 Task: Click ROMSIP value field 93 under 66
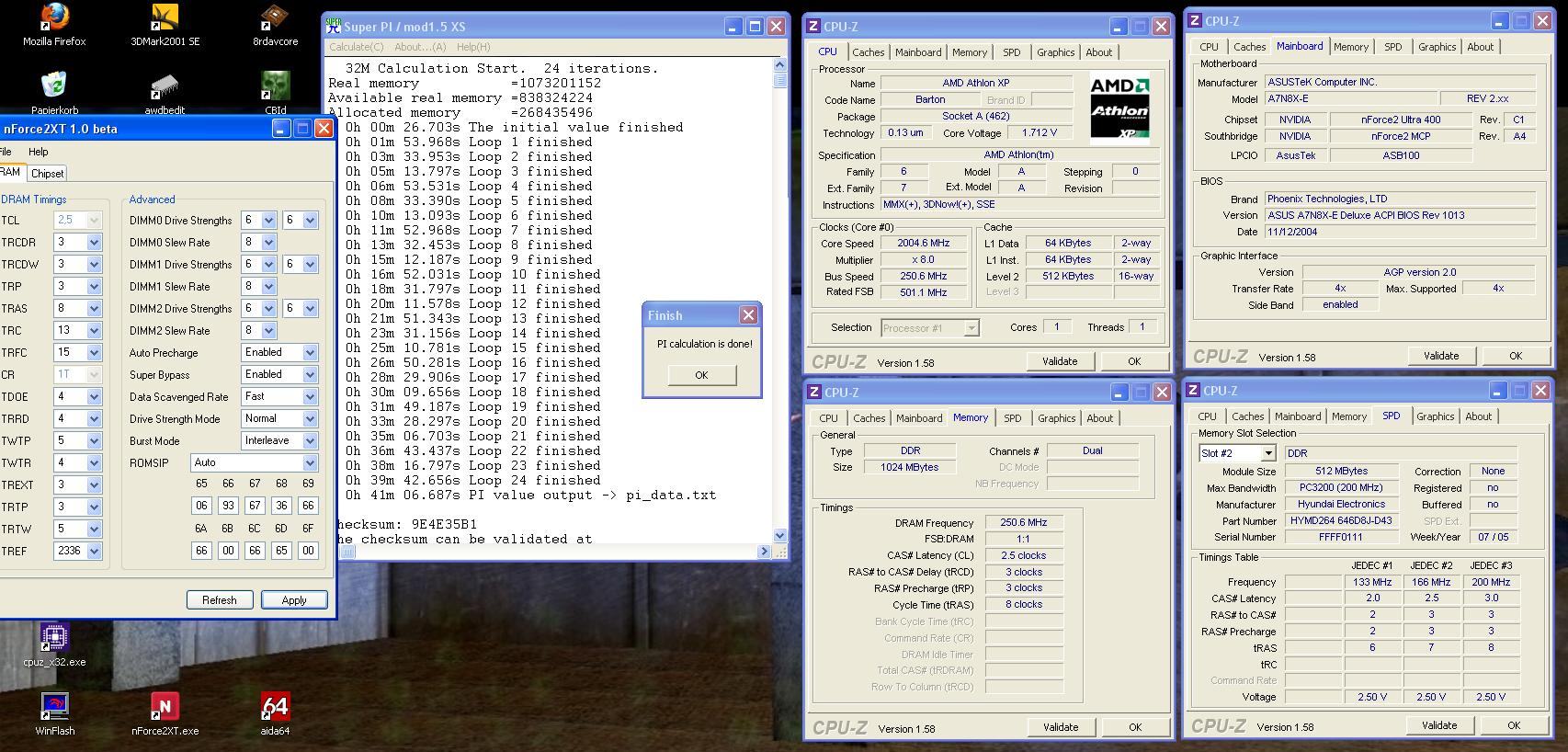(x=228, y=506)
